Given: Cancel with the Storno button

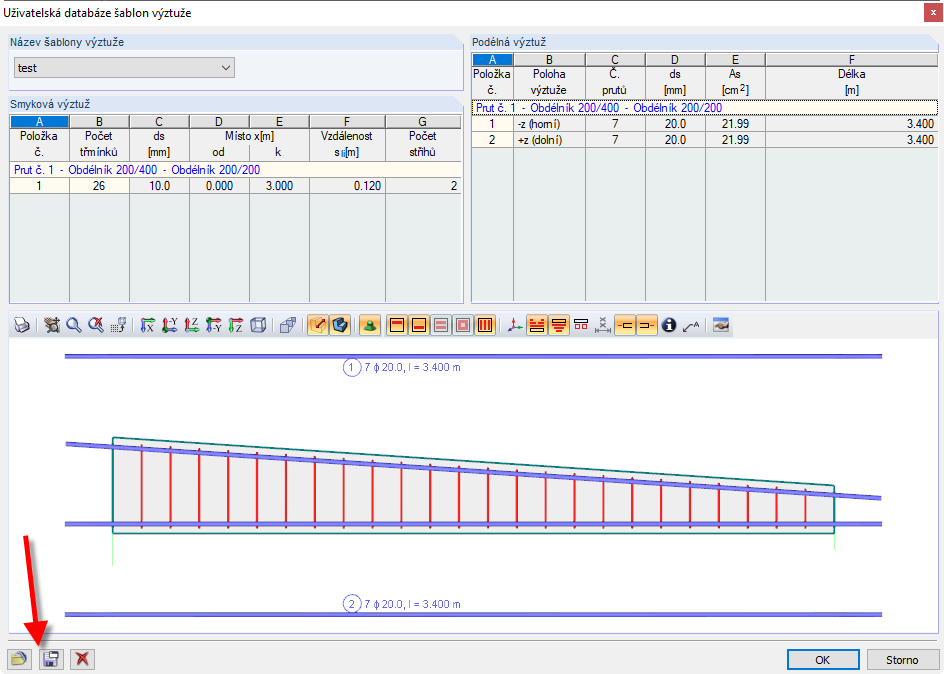Looking at the screenshot, I should (902, 660).
